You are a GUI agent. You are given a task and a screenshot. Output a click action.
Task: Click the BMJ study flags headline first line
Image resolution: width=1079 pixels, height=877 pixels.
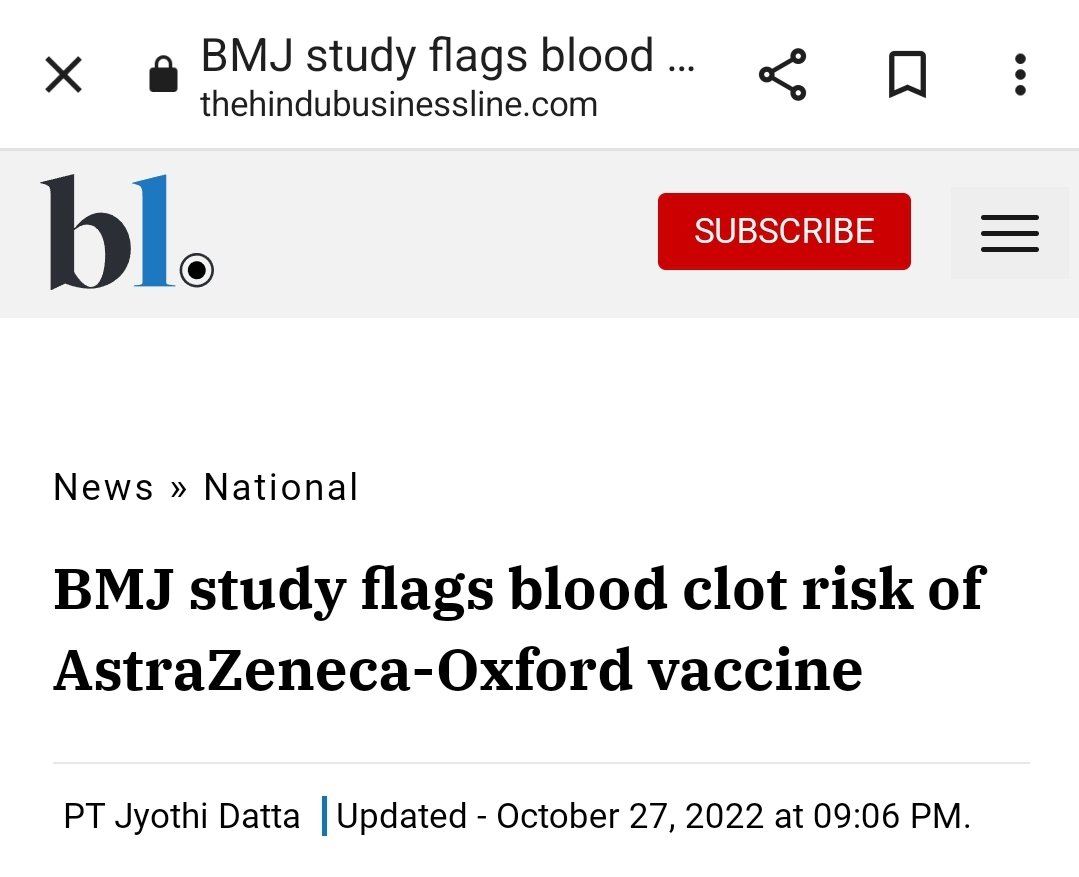[520, 589]
